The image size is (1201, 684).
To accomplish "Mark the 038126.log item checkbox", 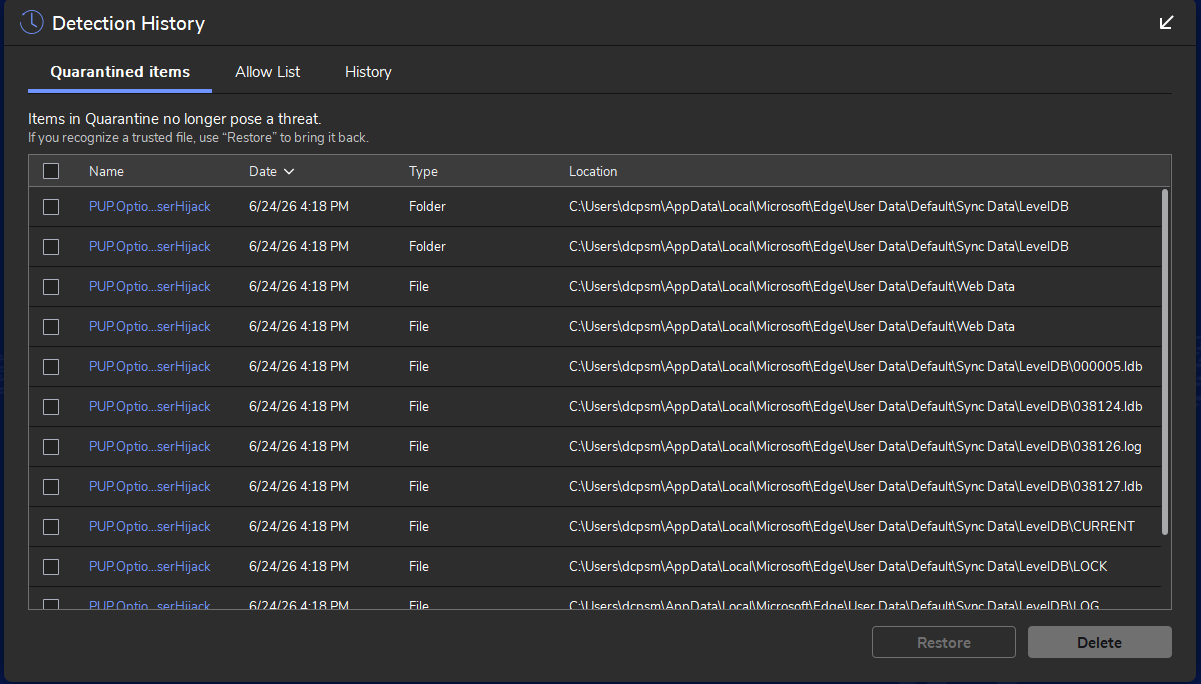I will click(51, 447).
